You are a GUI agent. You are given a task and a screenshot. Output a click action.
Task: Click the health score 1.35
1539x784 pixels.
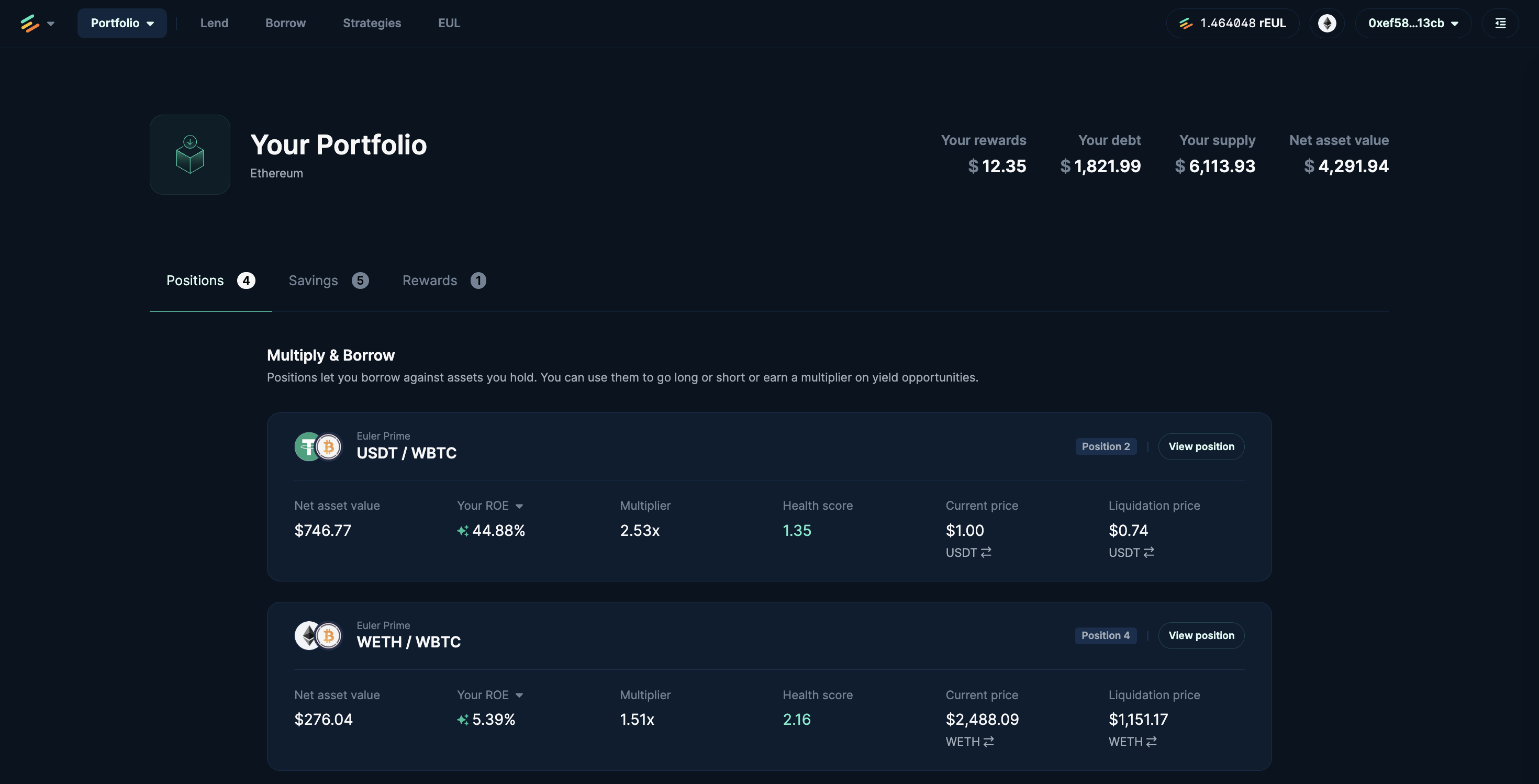797,531
